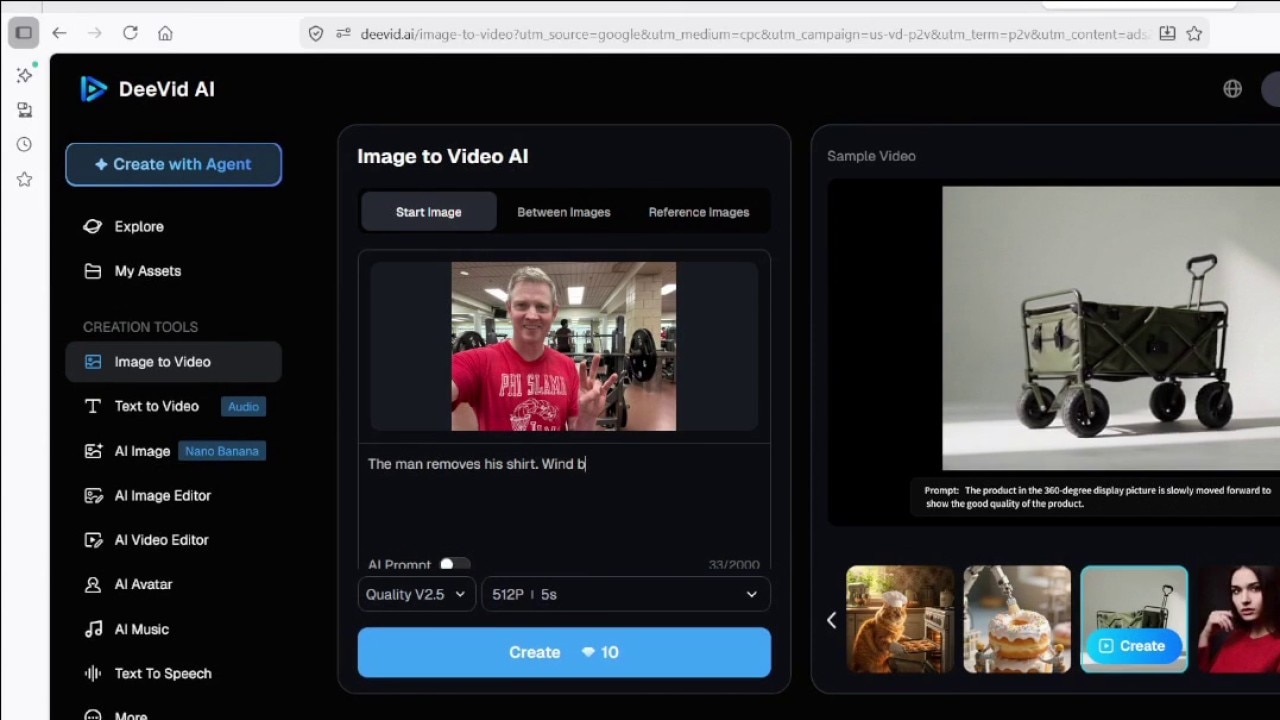
Task: Open My Assets folder
Action: tap(147, 271)
